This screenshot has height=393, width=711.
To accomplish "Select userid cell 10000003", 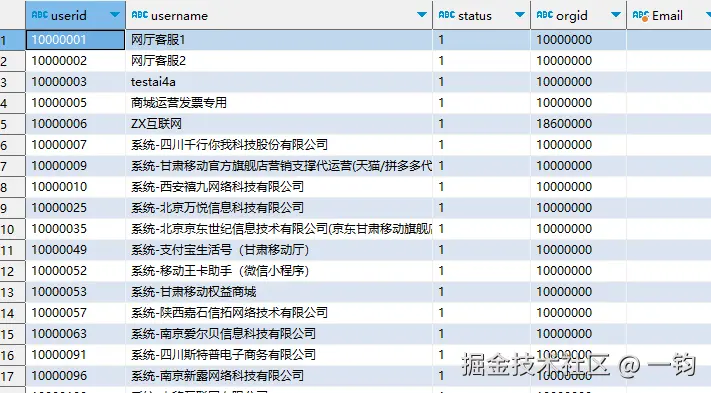I will click(75, 82).
